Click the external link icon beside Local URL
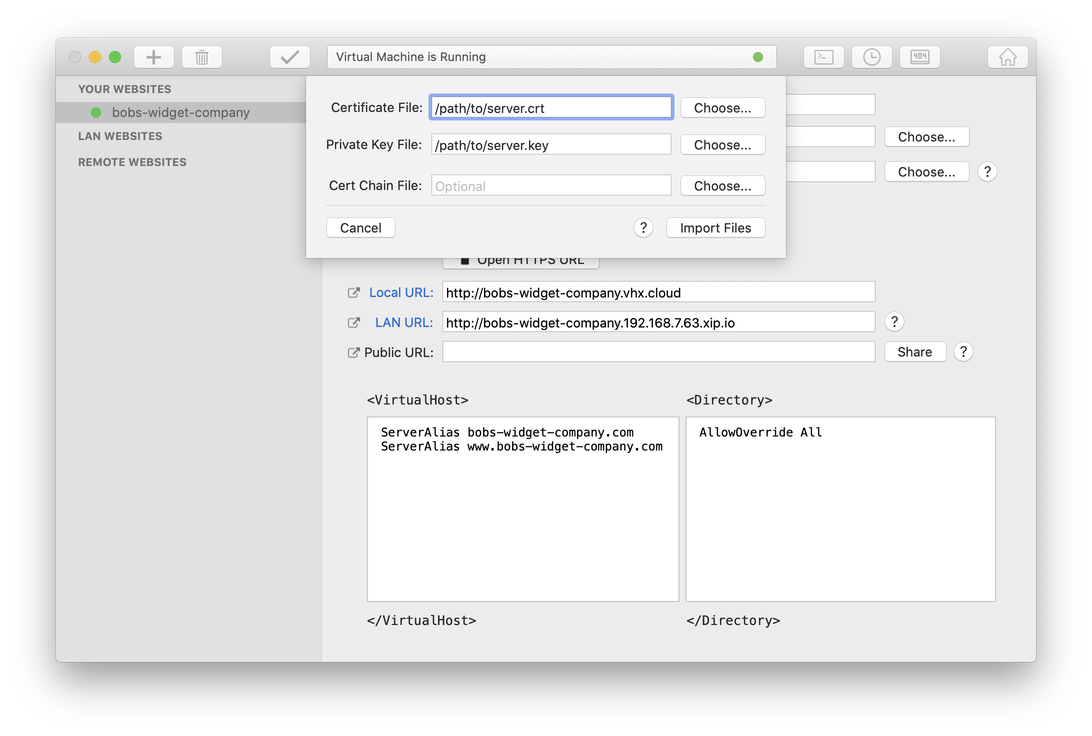Image resolution: width=1092 pixels, height=736 pixels. pyautogui.click(x=354, y=292)
